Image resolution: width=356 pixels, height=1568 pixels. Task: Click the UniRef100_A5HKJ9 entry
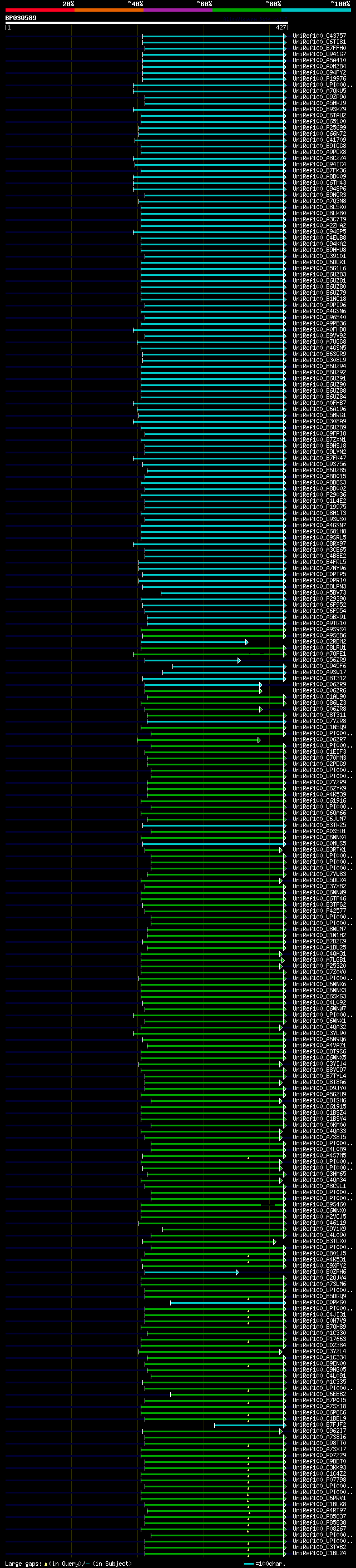(319, 103)
